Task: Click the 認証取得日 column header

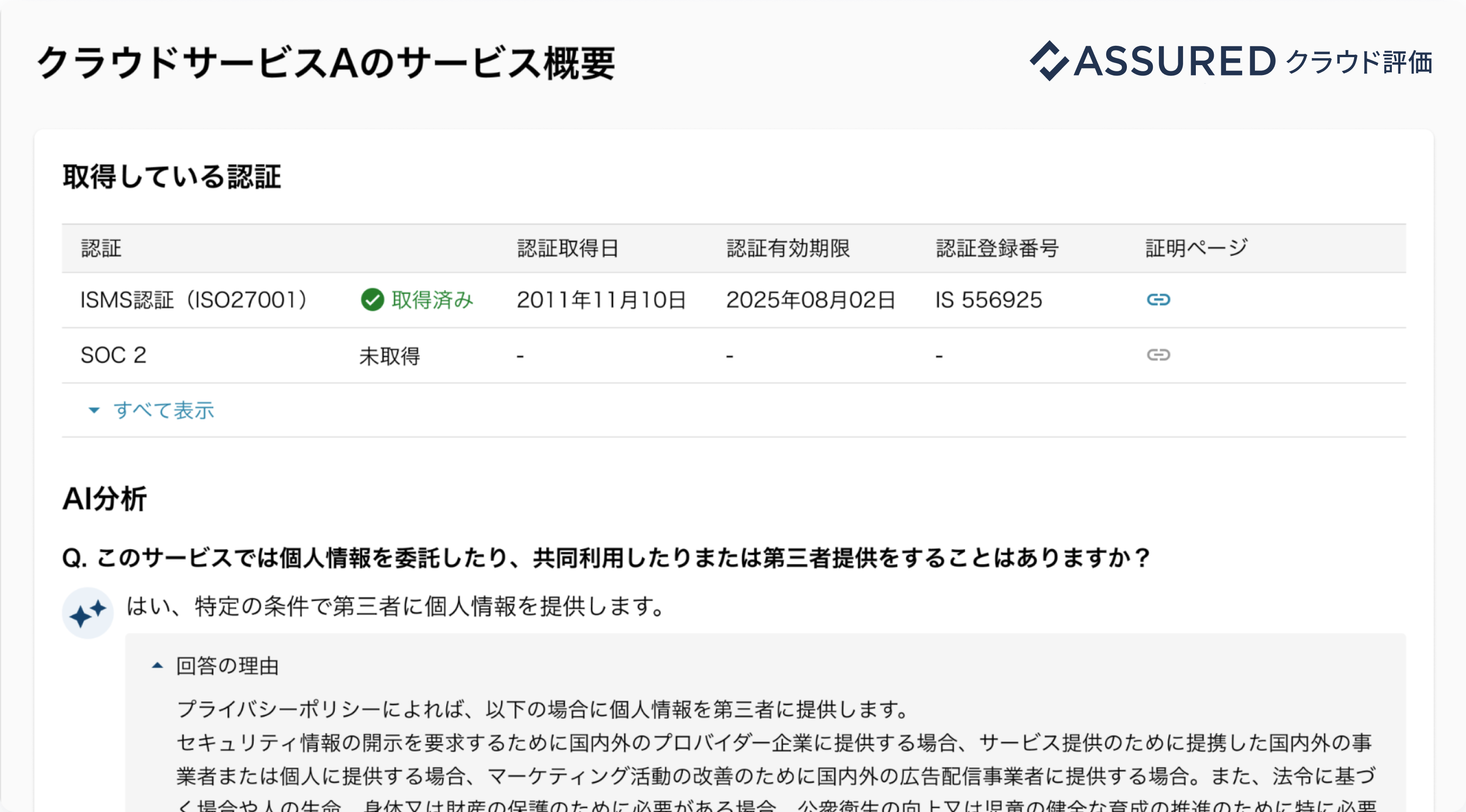Action: click(x=567, y=249)
